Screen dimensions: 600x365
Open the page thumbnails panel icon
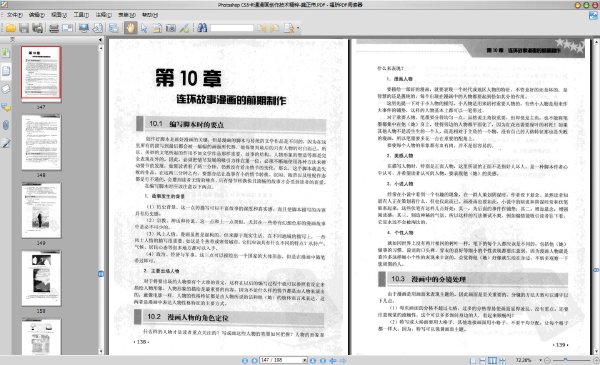click(6, 71)
